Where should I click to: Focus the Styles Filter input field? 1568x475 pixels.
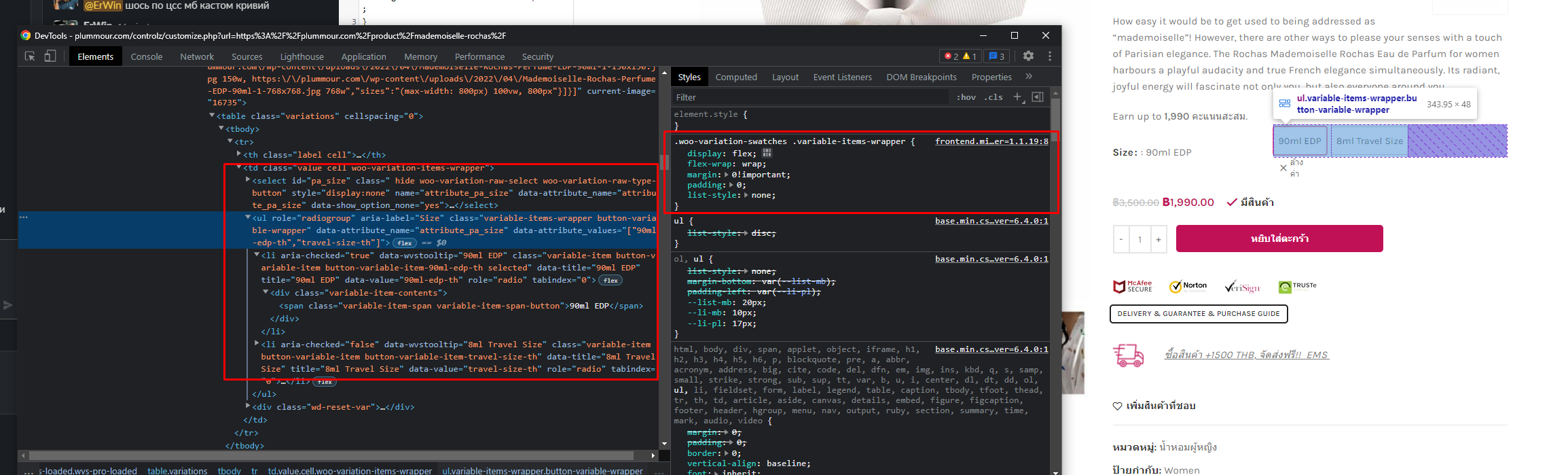tap(809, 97)
